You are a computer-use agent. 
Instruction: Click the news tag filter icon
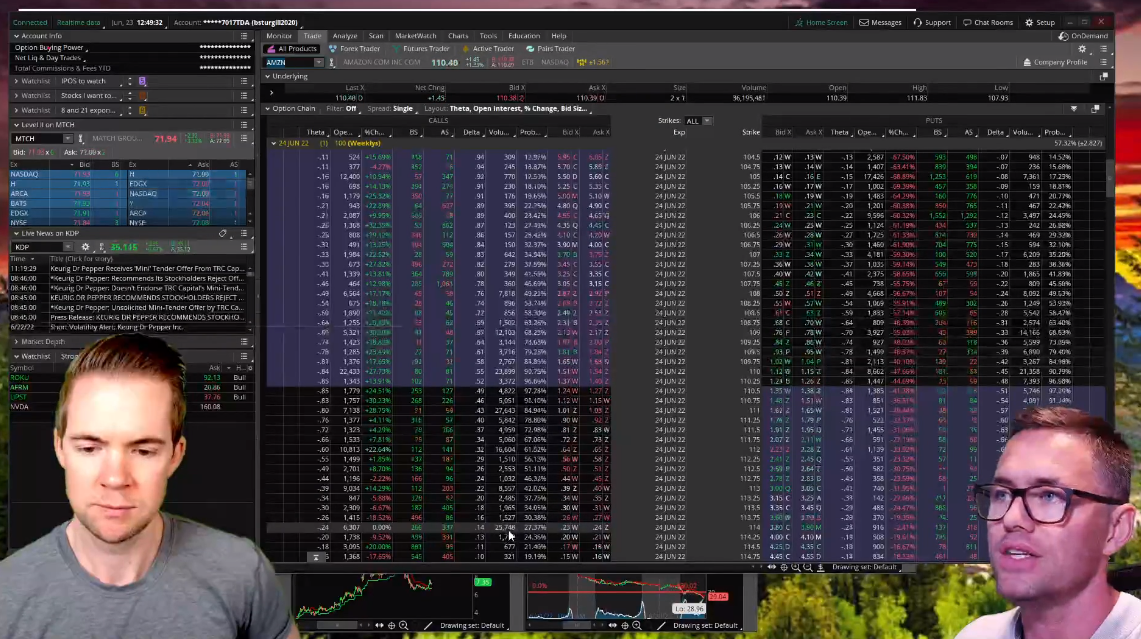point(223,234)
